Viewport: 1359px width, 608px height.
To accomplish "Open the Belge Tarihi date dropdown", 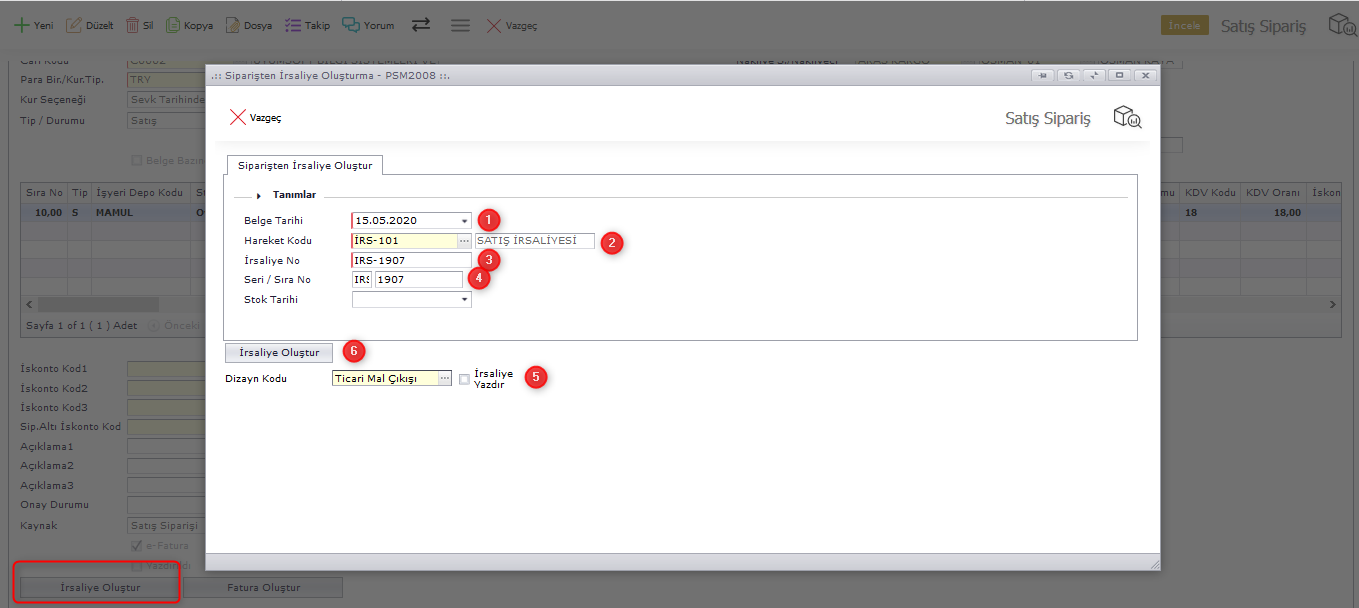I will (464, 221).
